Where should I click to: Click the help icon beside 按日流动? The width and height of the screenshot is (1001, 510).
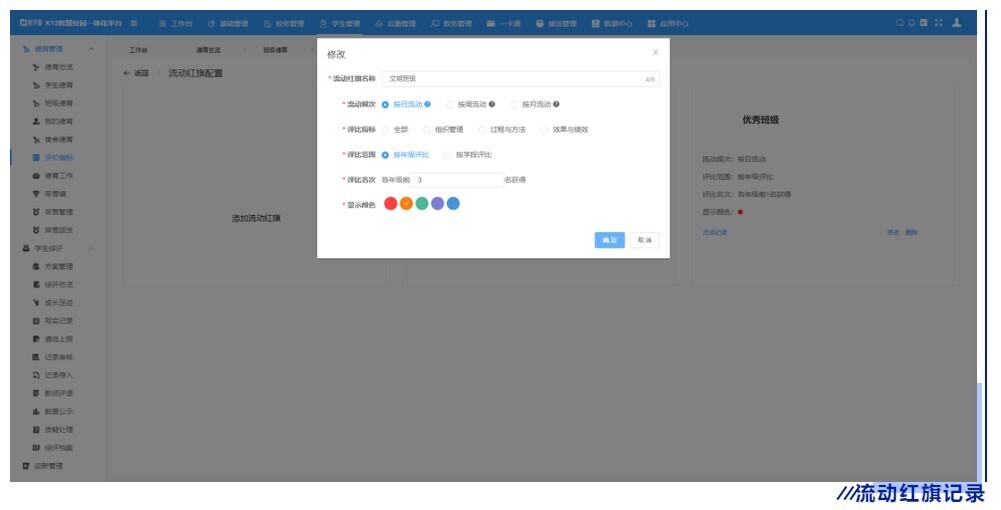(428, 104)
